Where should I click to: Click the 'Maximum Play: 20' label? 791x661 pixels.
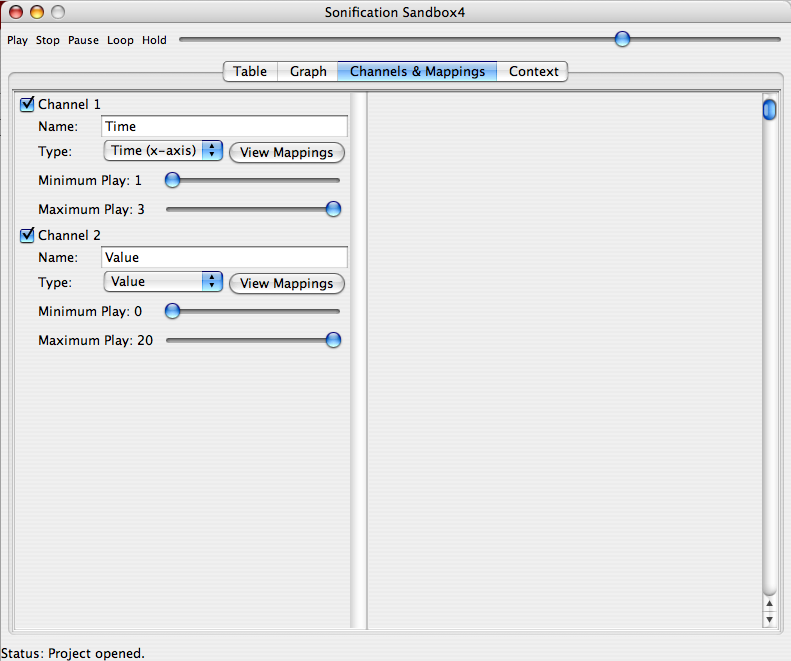95,341
